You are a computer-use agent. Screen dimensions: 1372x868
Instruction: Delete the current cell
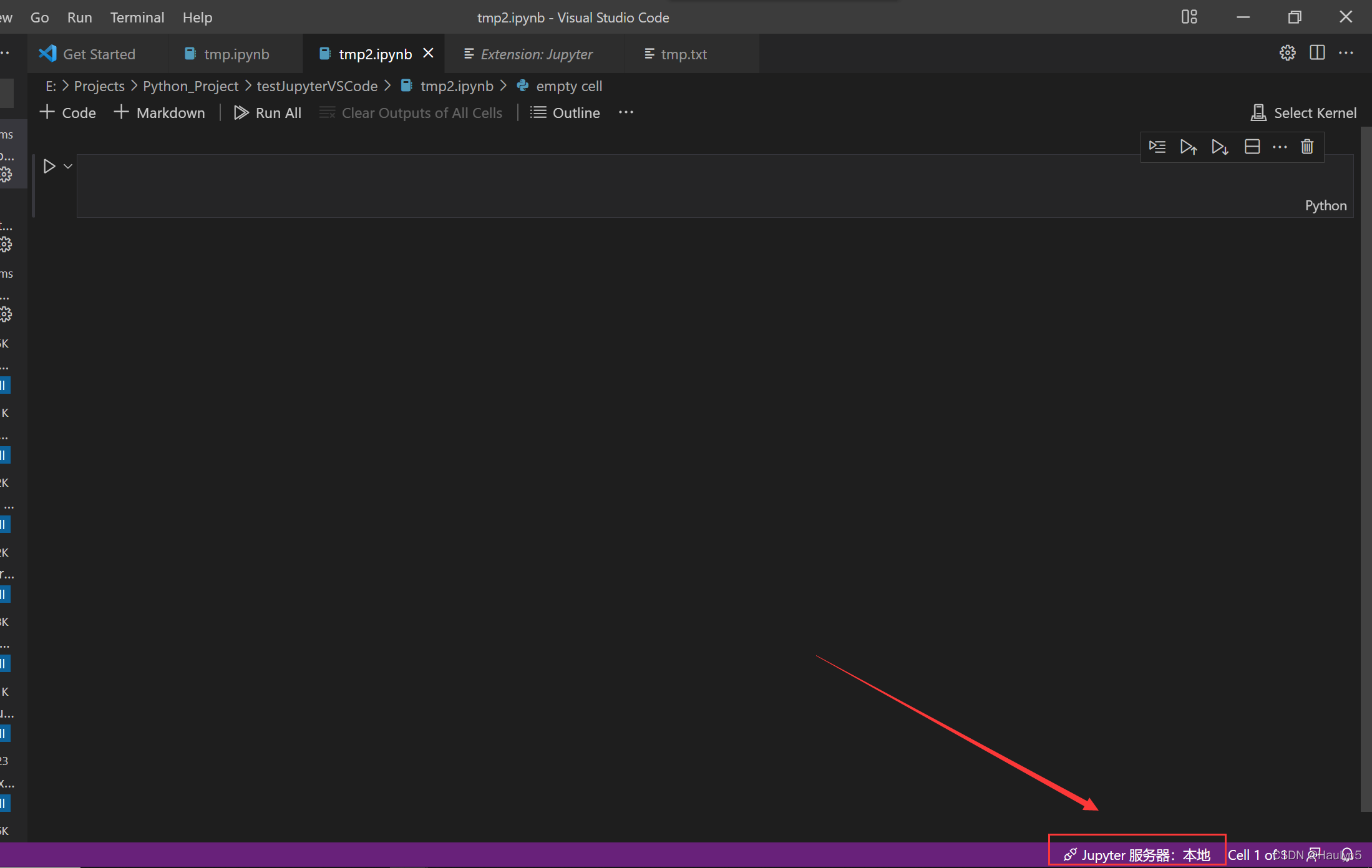pos(1307,147)
